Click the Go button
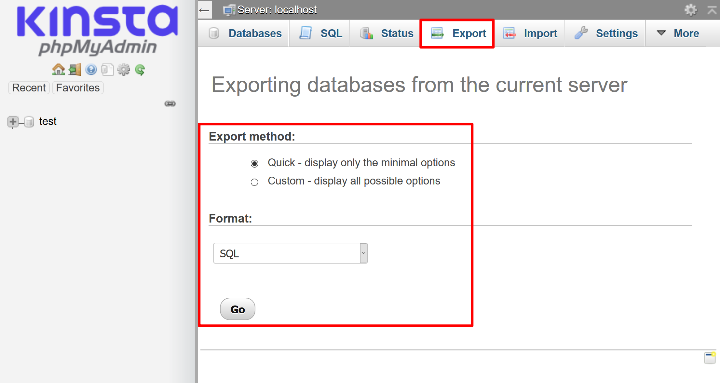 237,309
